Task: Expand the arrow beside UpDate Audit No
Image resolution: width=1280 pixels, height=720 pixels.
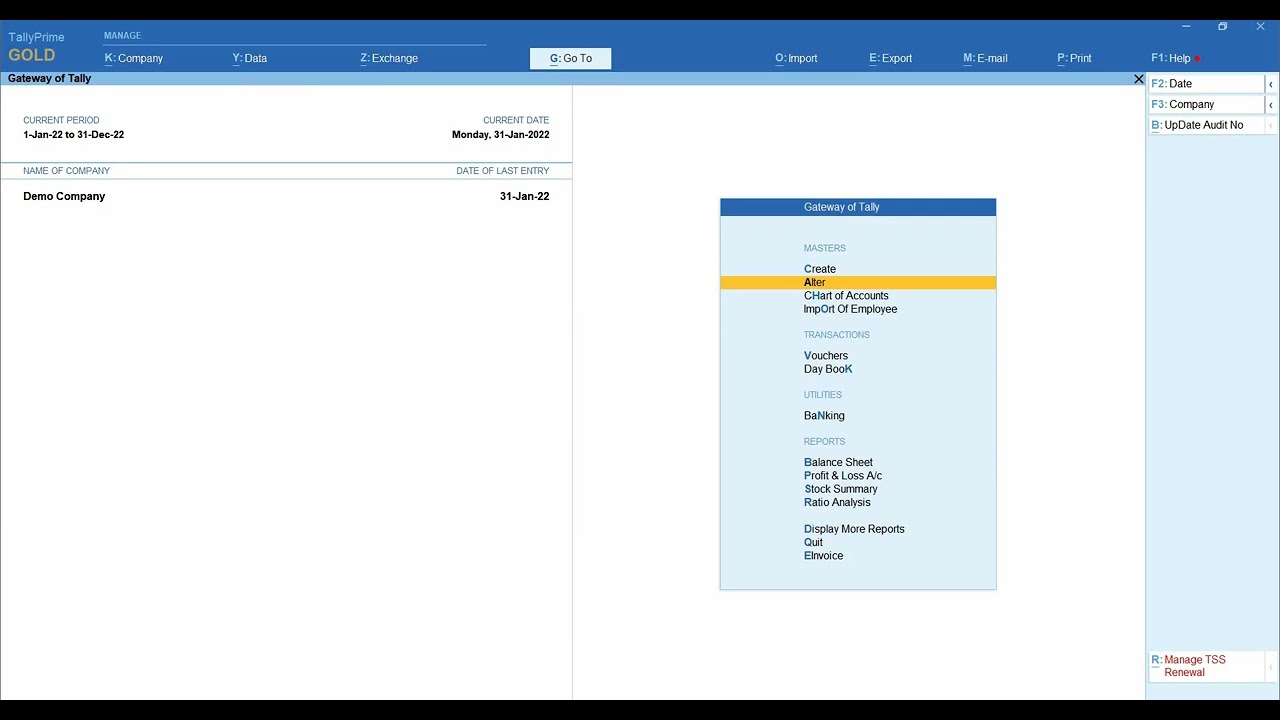Action: (x=1271, y=126)
